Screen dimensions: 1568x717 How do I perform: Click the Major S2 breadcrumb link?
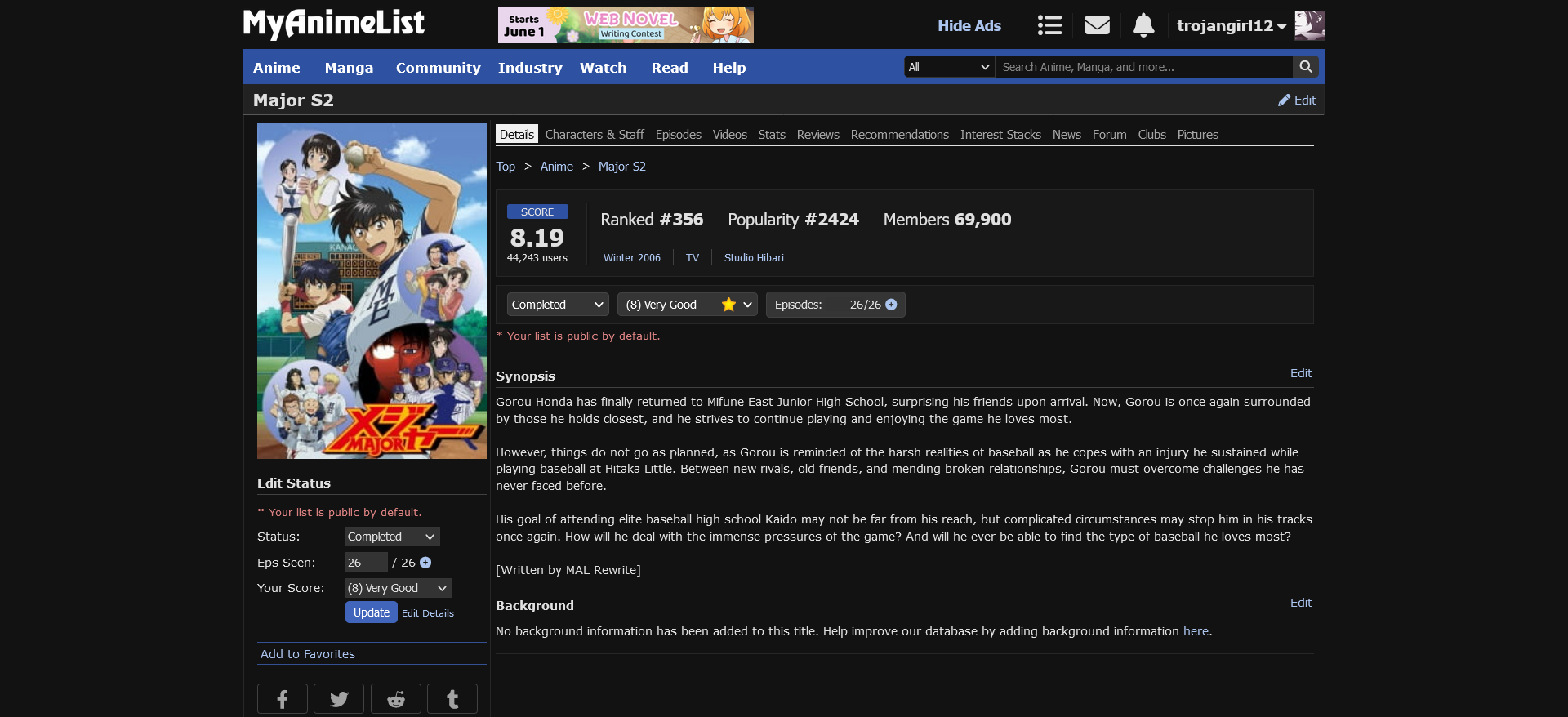point(622,167)
